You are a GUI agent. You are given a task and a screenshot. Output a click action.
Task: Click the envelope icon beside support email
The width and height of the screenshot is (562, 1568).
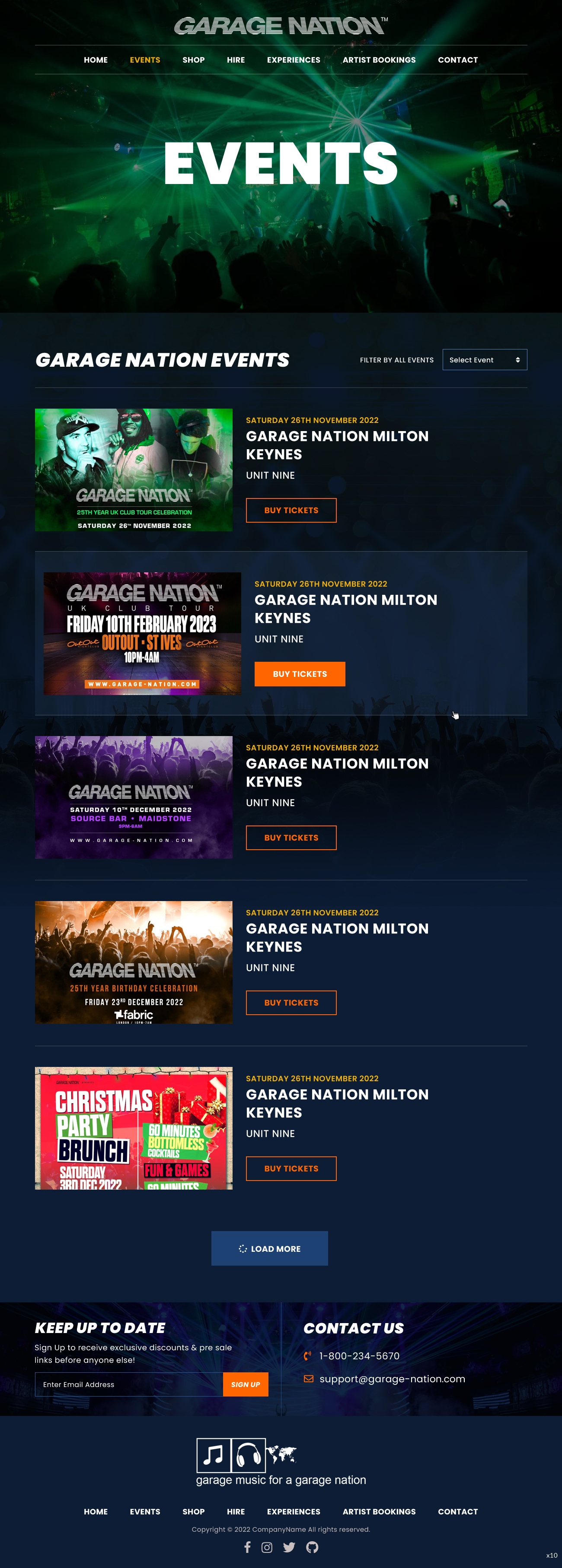(308, 1379)
